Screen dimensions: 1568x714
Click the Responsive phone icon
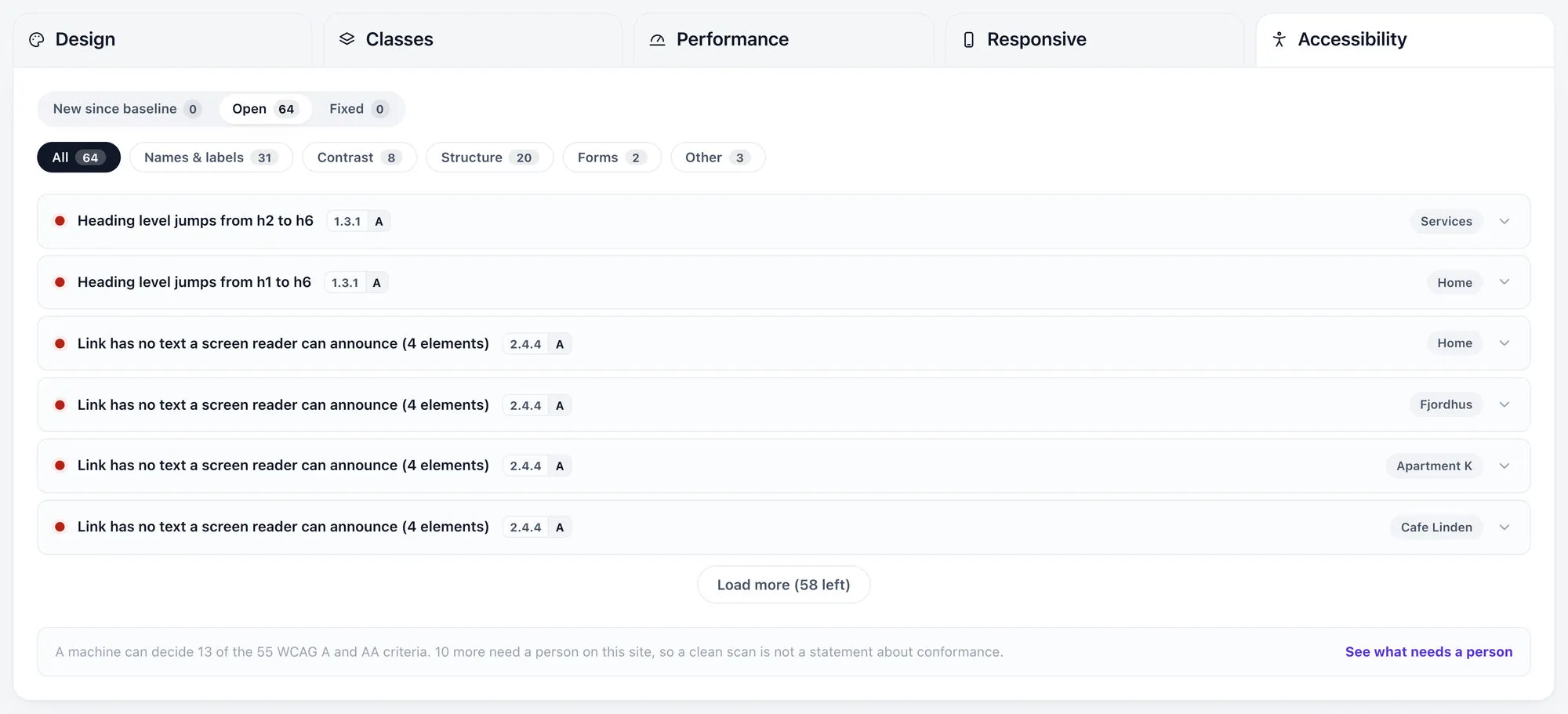968,39
